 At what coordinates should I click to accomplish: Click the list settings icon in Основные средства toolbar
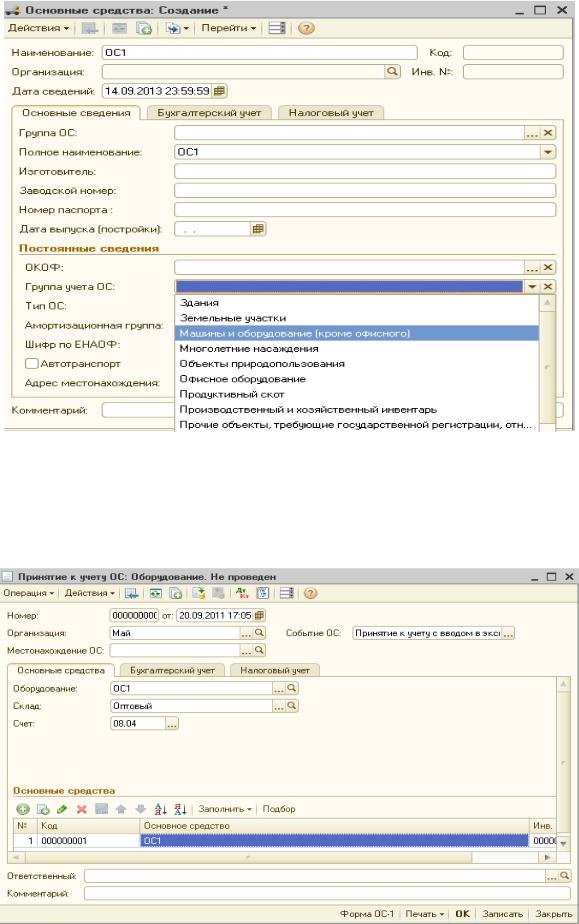pyautogui.click(x=277, y=28)
